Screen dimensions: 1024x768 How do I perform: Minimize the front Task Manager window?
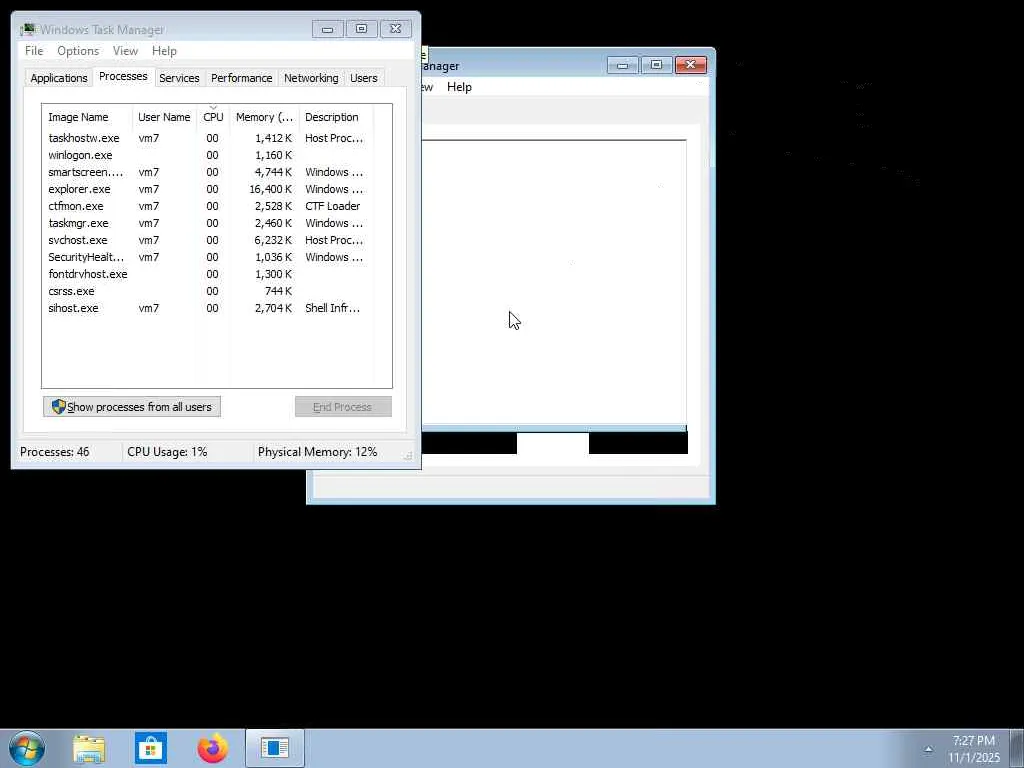[x=328, y=29]
